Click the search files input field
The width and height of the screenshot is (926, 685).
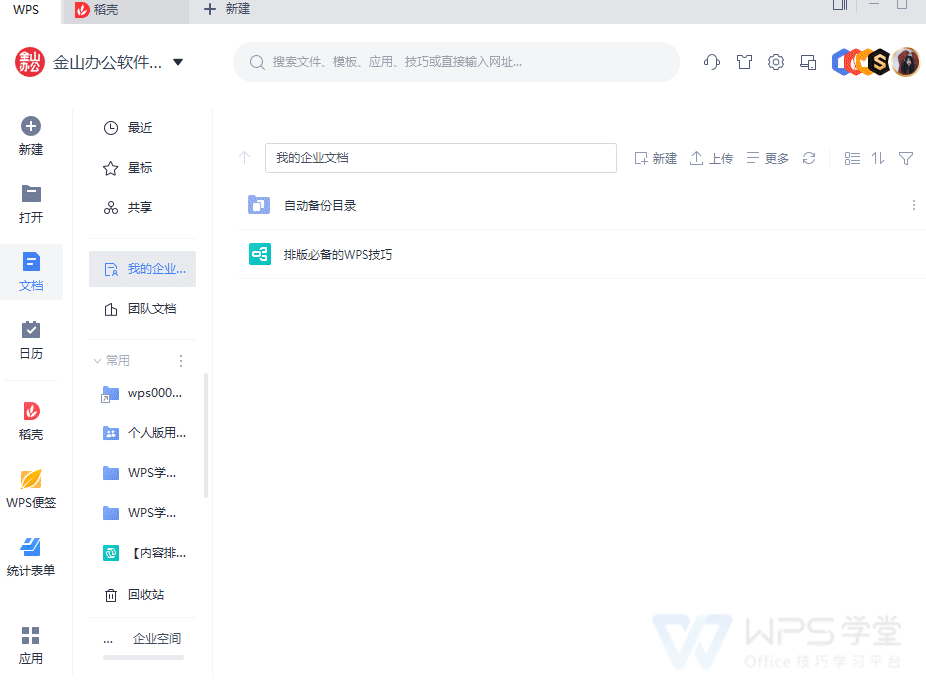click(456, 62)
